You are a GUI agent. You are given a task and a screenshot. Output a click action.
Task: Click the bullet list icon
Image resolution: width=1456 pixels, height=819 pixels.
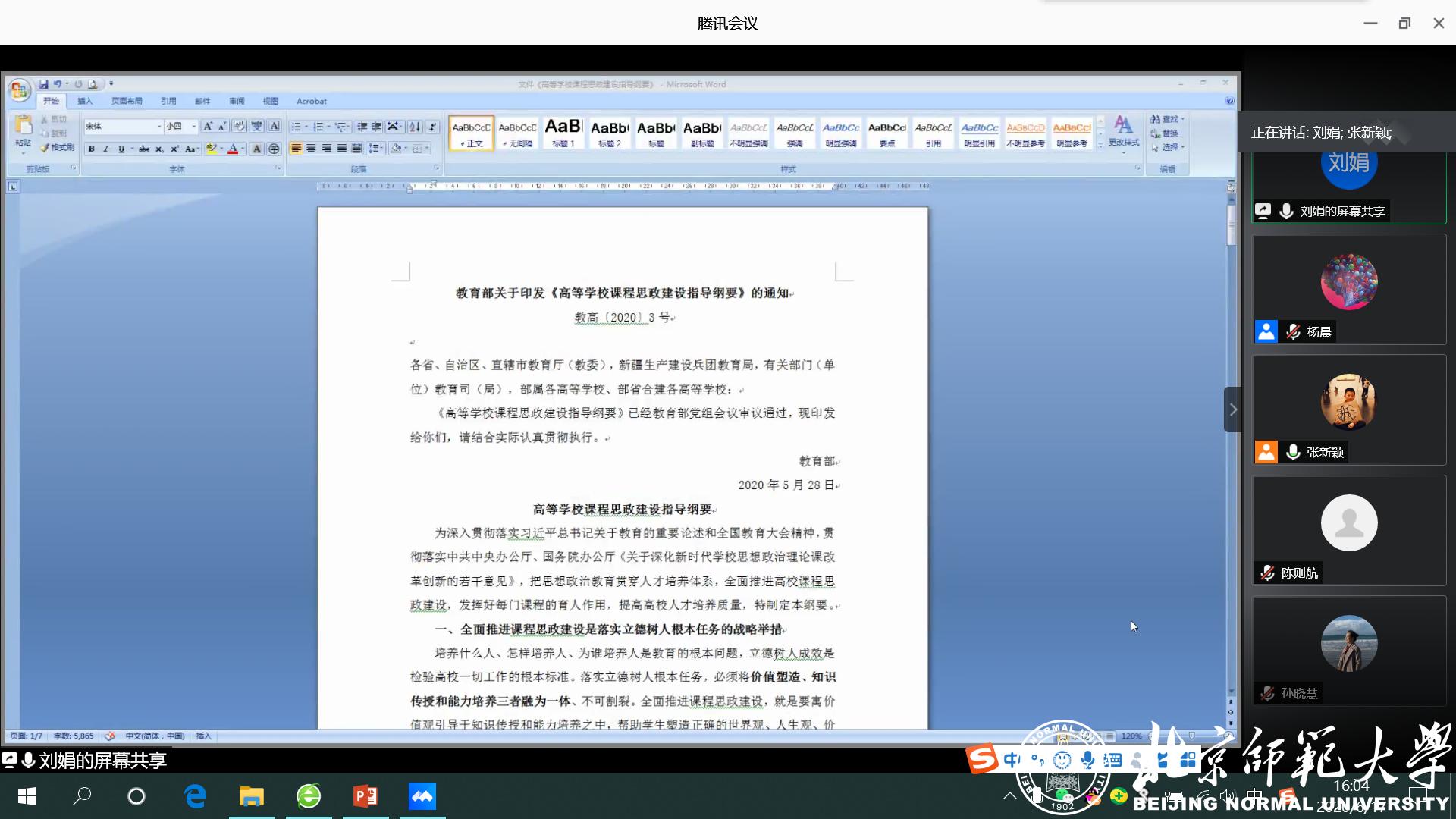click(x=297, y=127)
